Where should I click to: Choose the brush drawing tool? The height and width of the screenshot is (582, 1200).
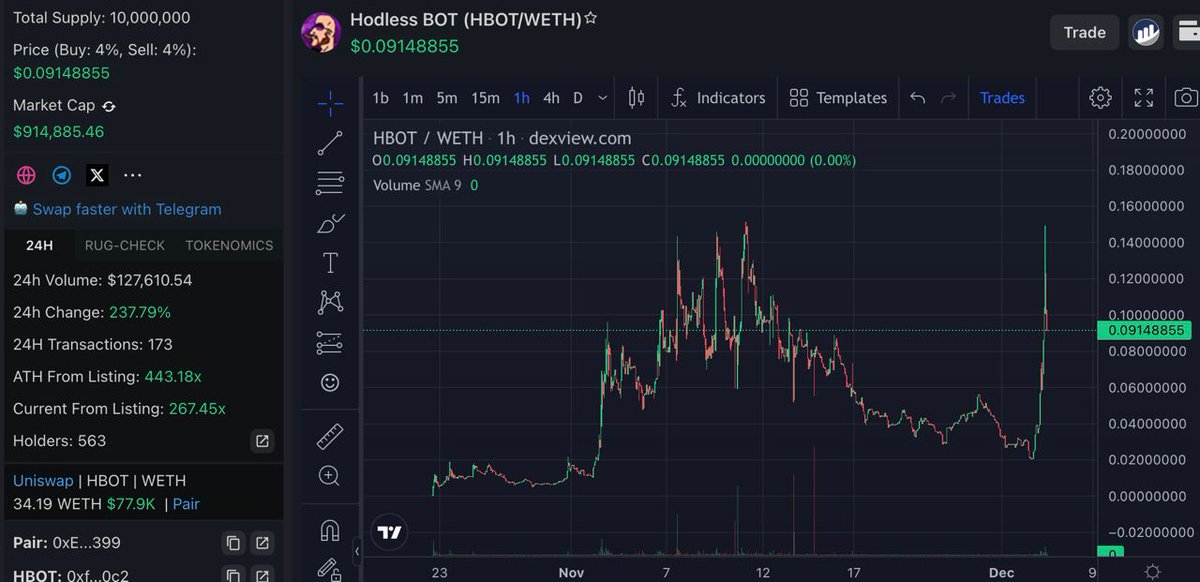coord(330,223)
